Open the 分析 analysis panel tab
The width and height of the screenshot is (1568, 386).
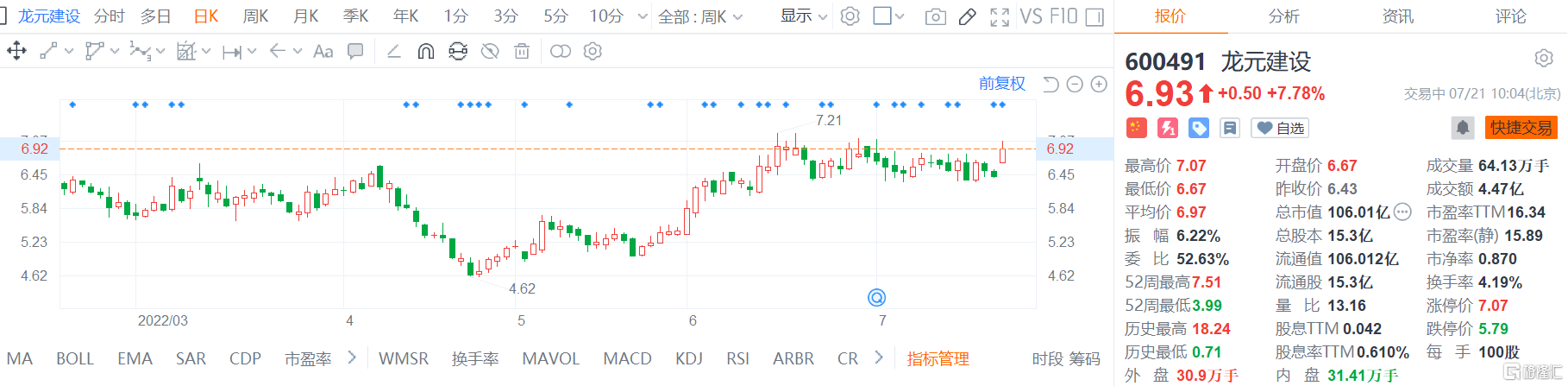pos(1283,16)
